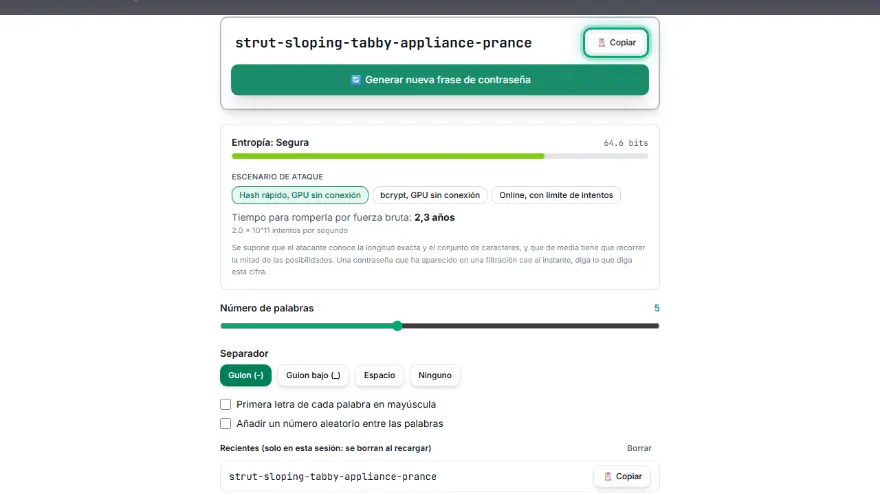The width and height of the screenshot is (880, 495).
Task: Enable capitalizing first letter of each word
Action: [226, 405]
